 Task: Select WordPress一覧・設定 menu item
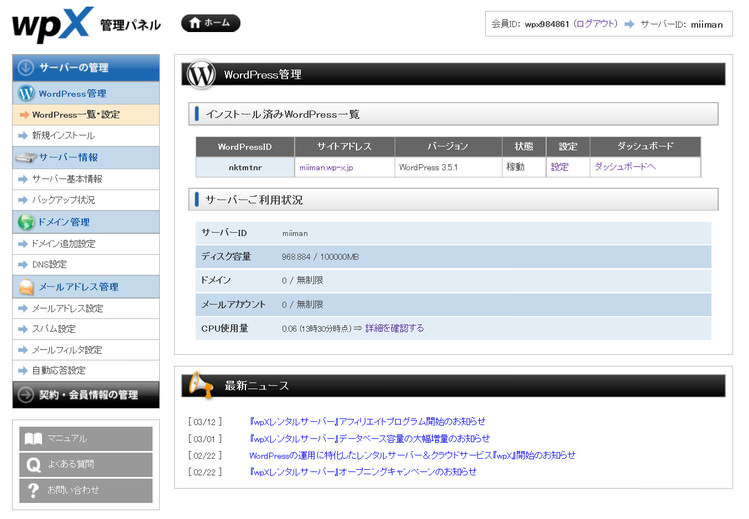(86, 115)
